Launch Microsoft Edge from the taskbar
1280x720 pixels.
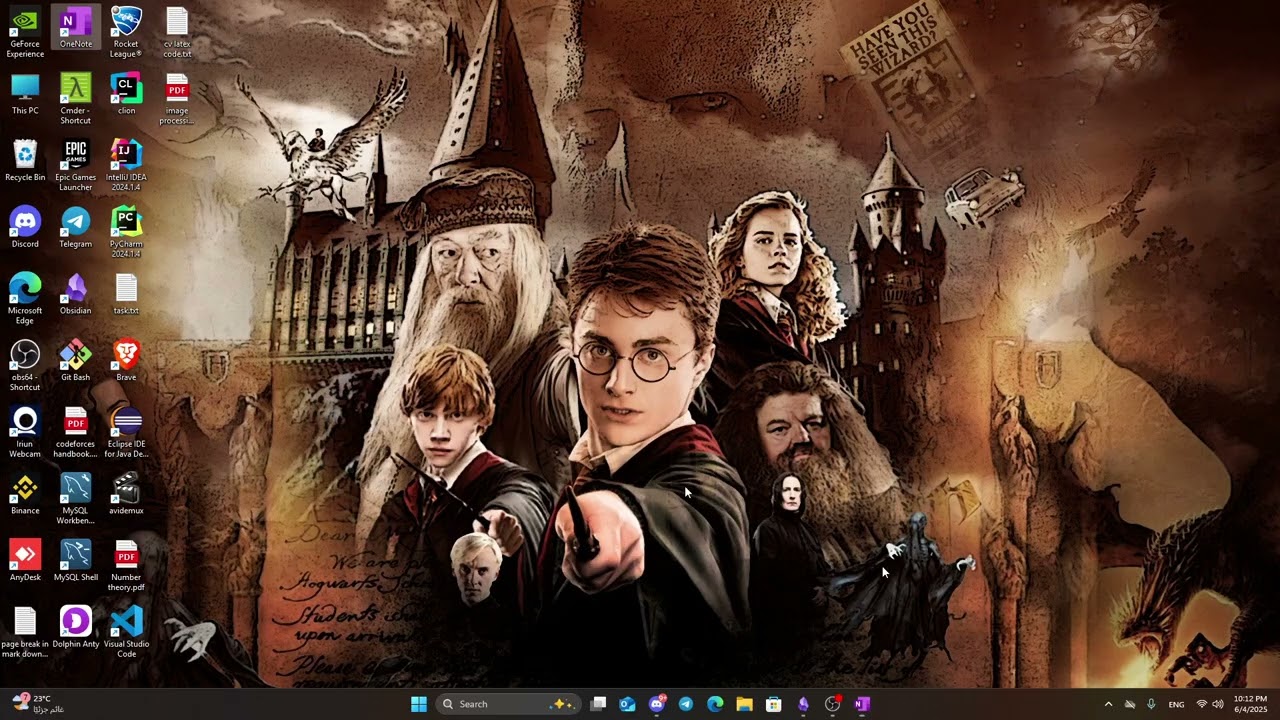715,704
